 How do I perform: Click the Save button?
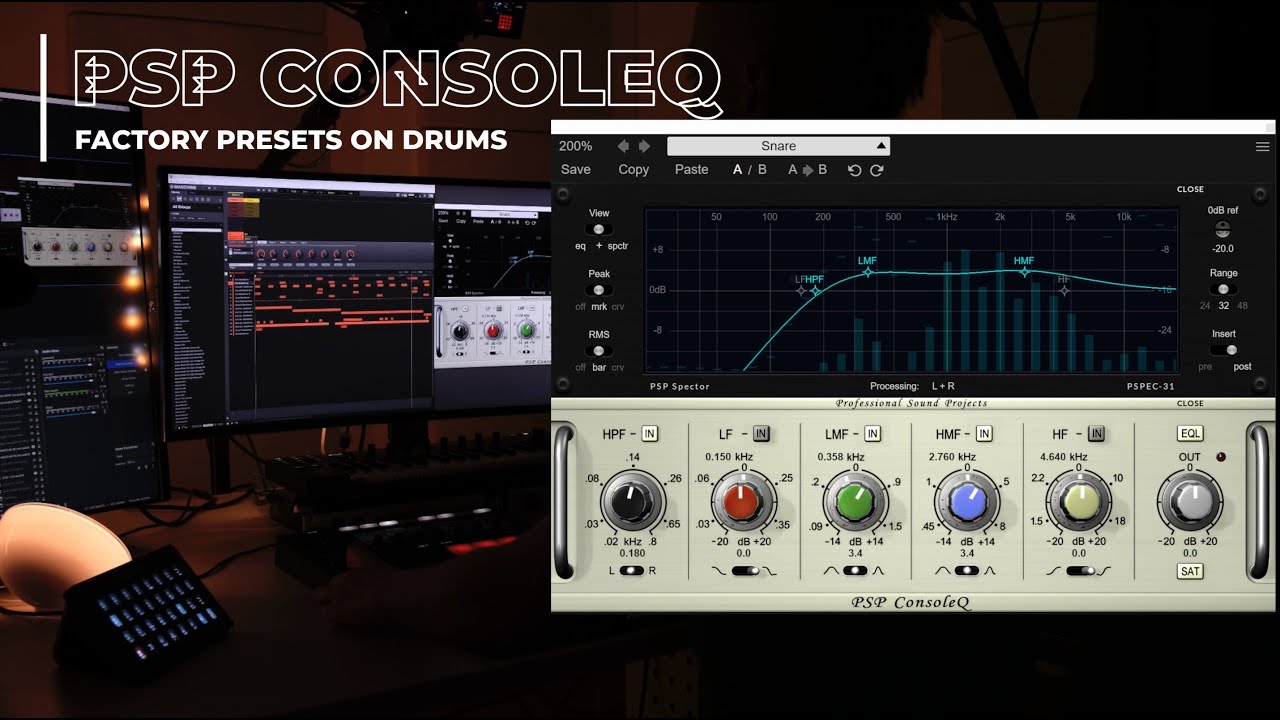576,170
